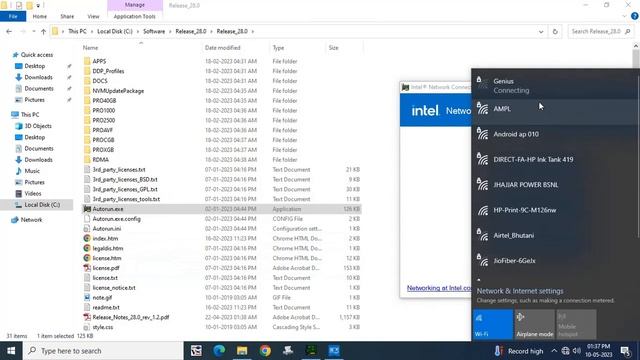Select This PC in navigation pane

tap(30, 115)
